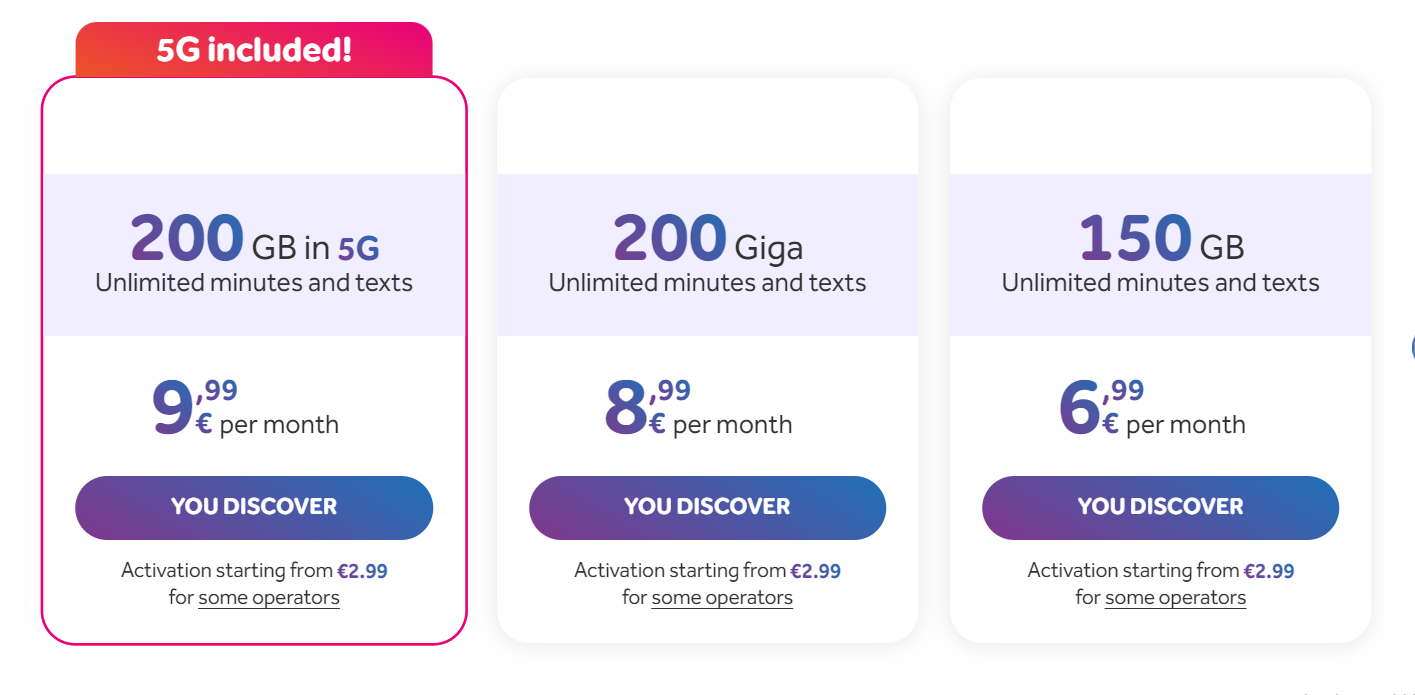Open 'some operators' link in 150 GB card

(1175, 598)
